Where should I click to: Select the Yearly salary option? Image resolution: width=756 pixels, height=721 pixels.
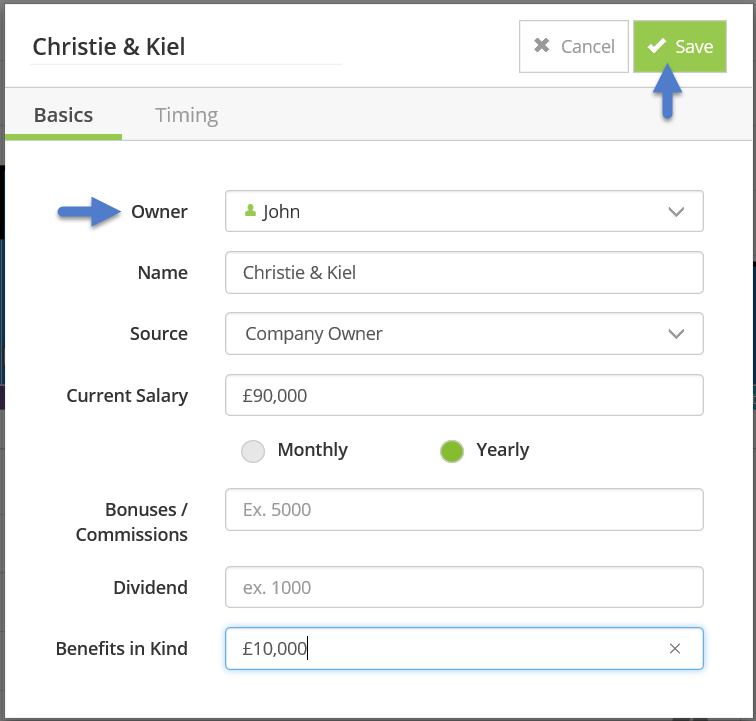tap(452, 451)
